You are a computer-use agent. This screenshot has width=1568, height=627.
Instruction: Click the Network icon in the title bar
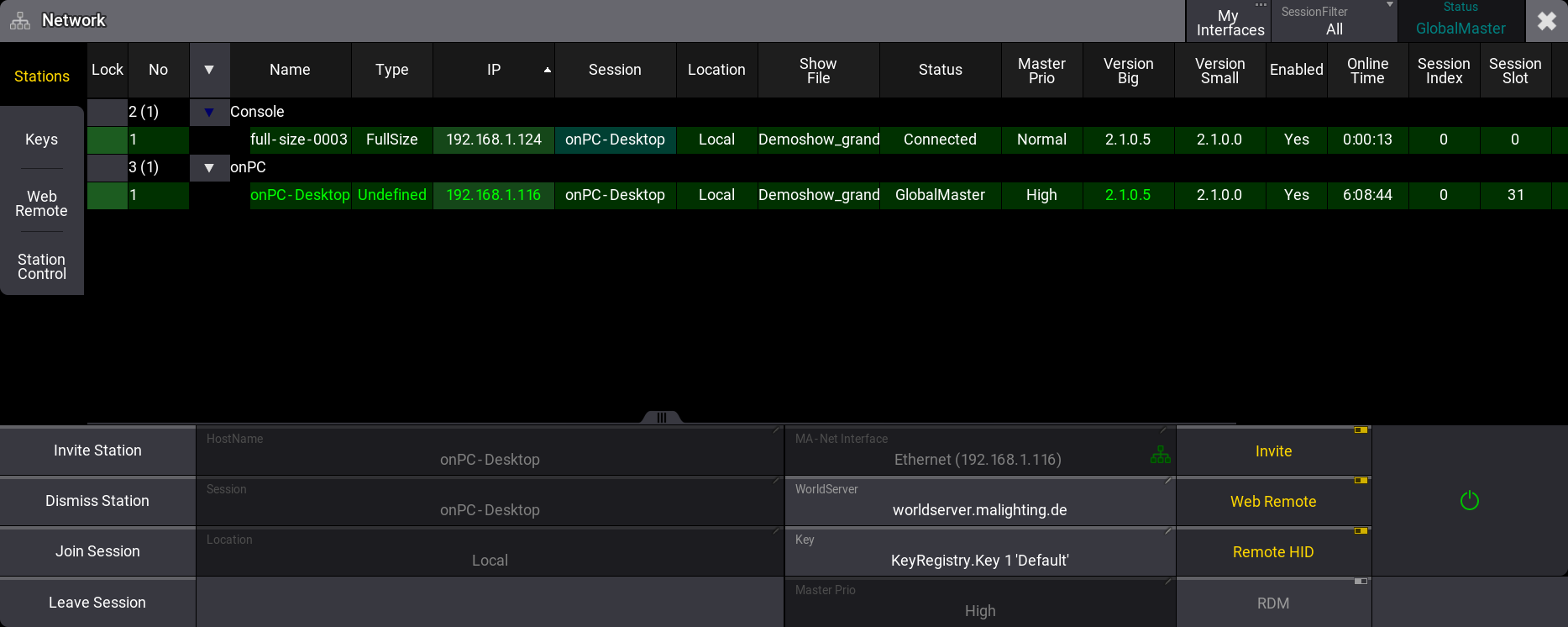(20, 21)
